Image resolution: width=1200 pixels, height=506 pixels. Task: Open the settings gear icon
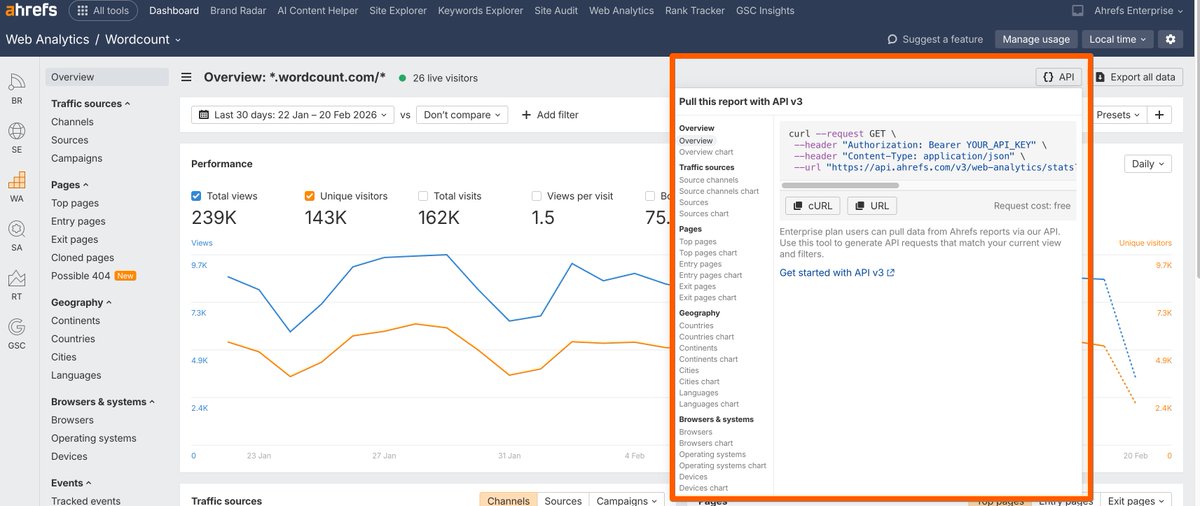pyautogui.click(x=1172, y=39)
